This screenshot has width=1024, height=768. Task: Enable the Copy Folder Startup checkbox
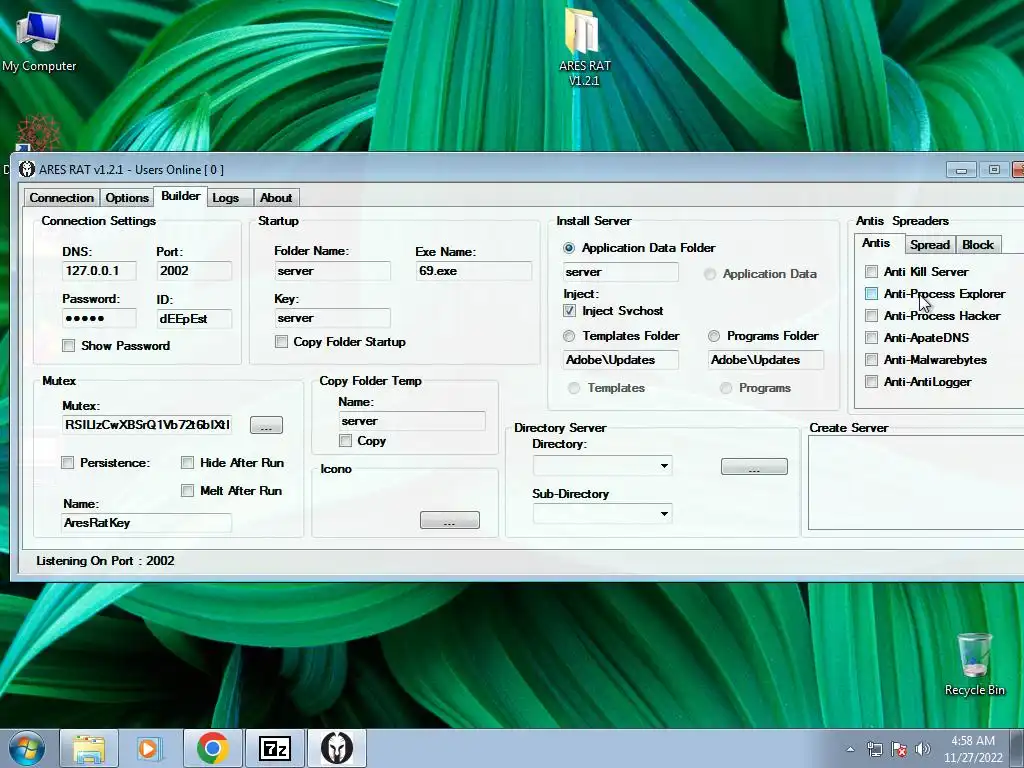[281, 342]
